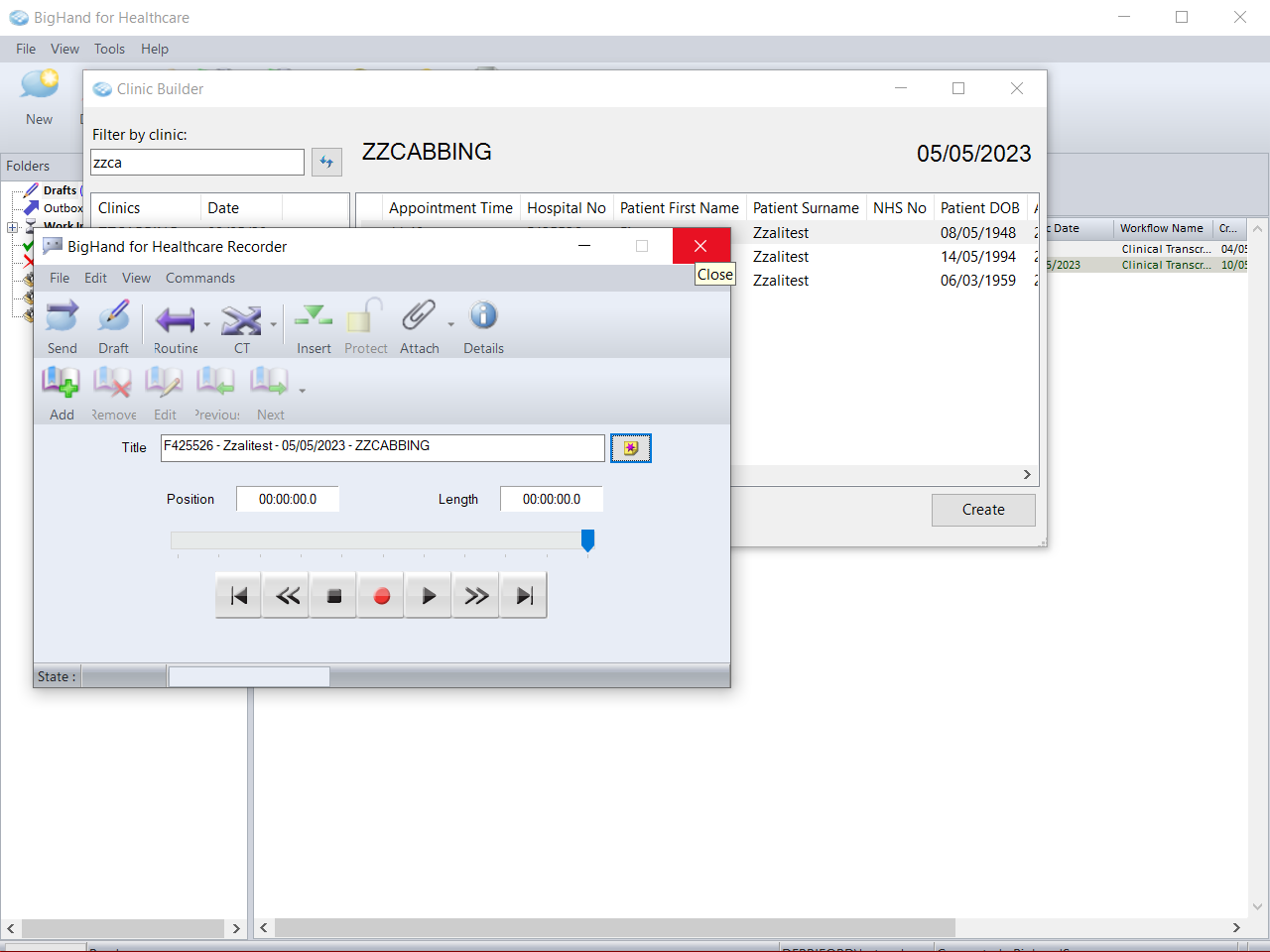Open Details info icon
This screenshot has width=1270, height=952.
pos(483,316)
